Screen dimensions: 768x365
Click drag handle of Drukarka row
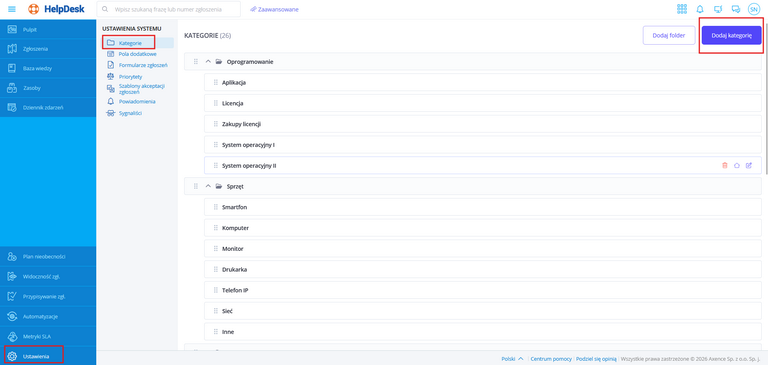click(216, 269)
